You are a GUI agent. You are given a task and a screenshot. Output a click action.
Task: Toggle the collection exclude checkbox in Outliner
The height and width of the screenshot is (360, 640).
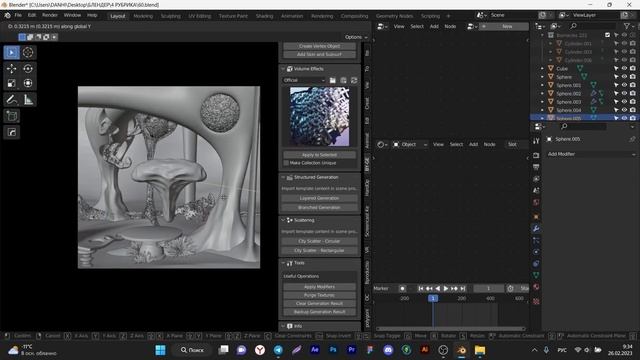(607, 35)
